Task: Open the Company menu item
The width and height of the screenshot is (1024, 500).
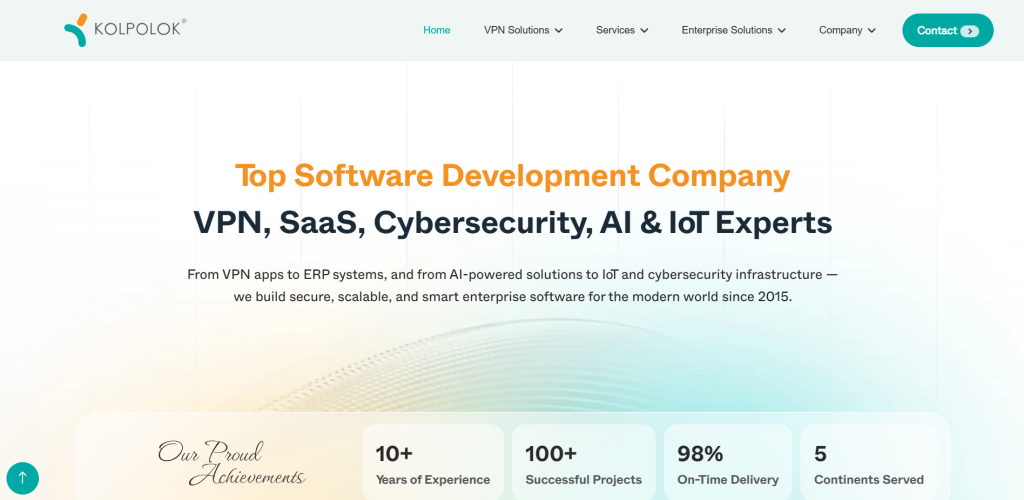Action: (x=840, y=30)
